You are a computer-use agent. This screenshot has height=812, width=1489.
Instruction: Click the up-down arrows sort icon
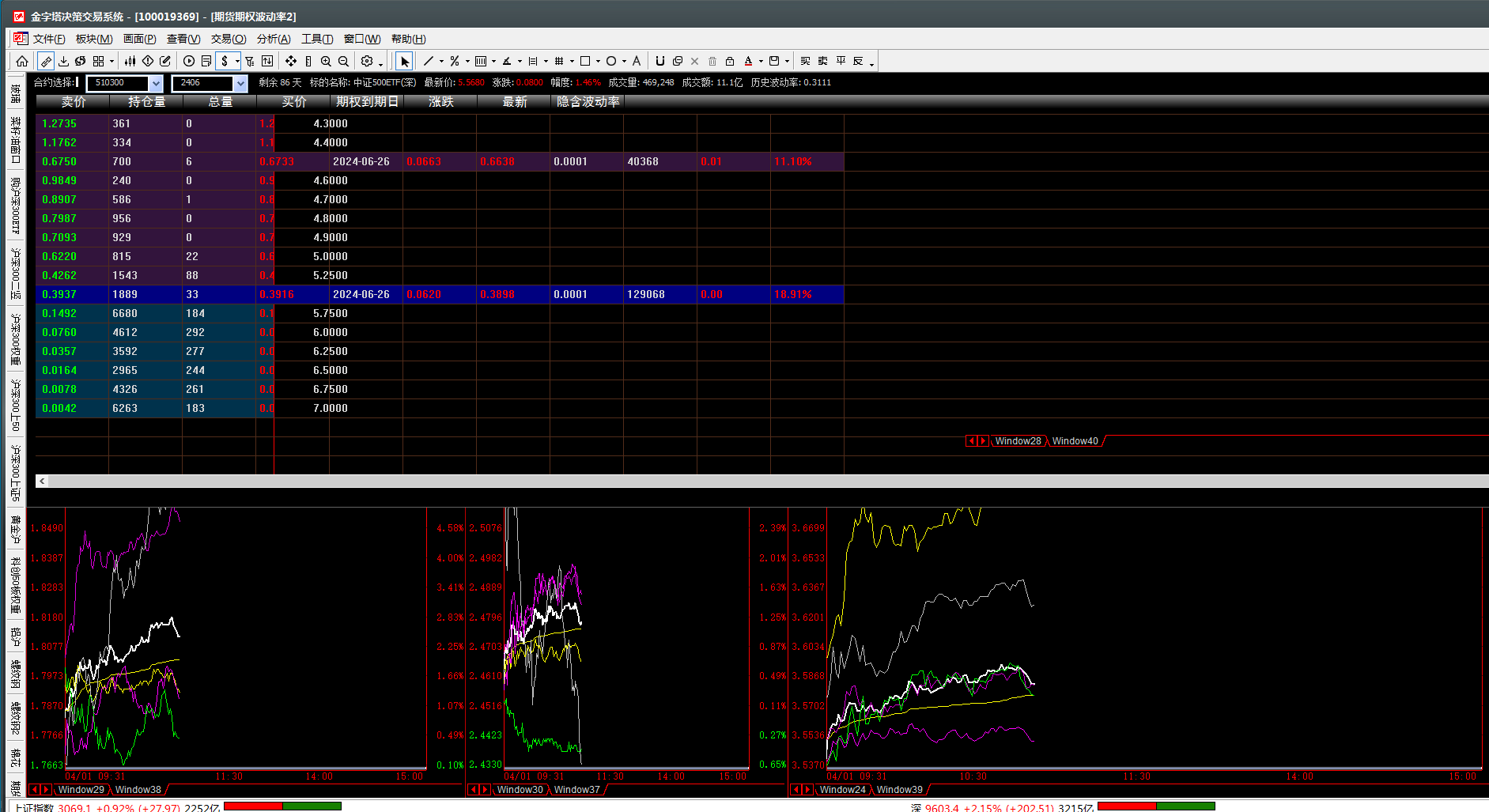[267, 61]
